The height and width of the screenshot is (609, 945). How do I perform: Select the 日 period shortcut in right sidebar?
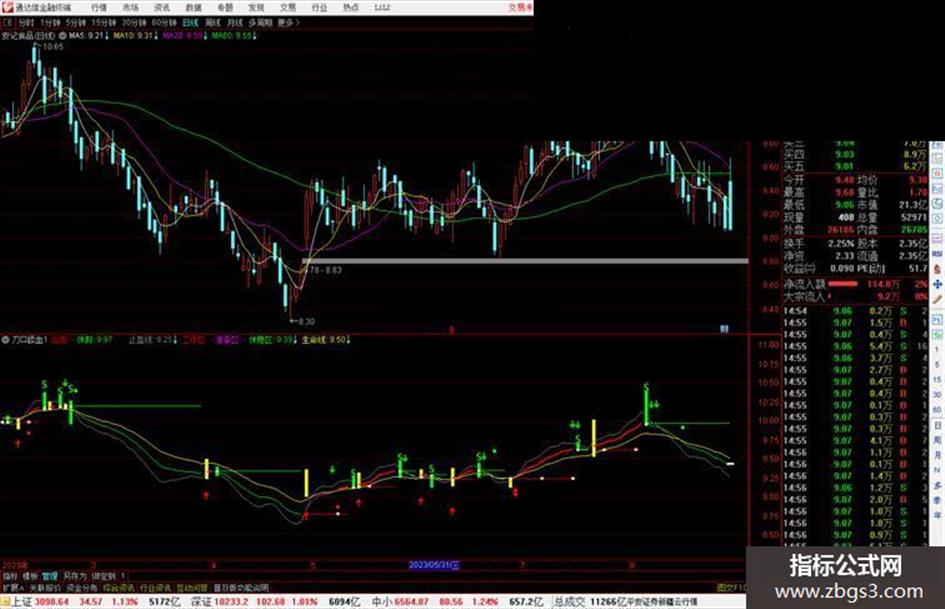(x=937, y=425)
